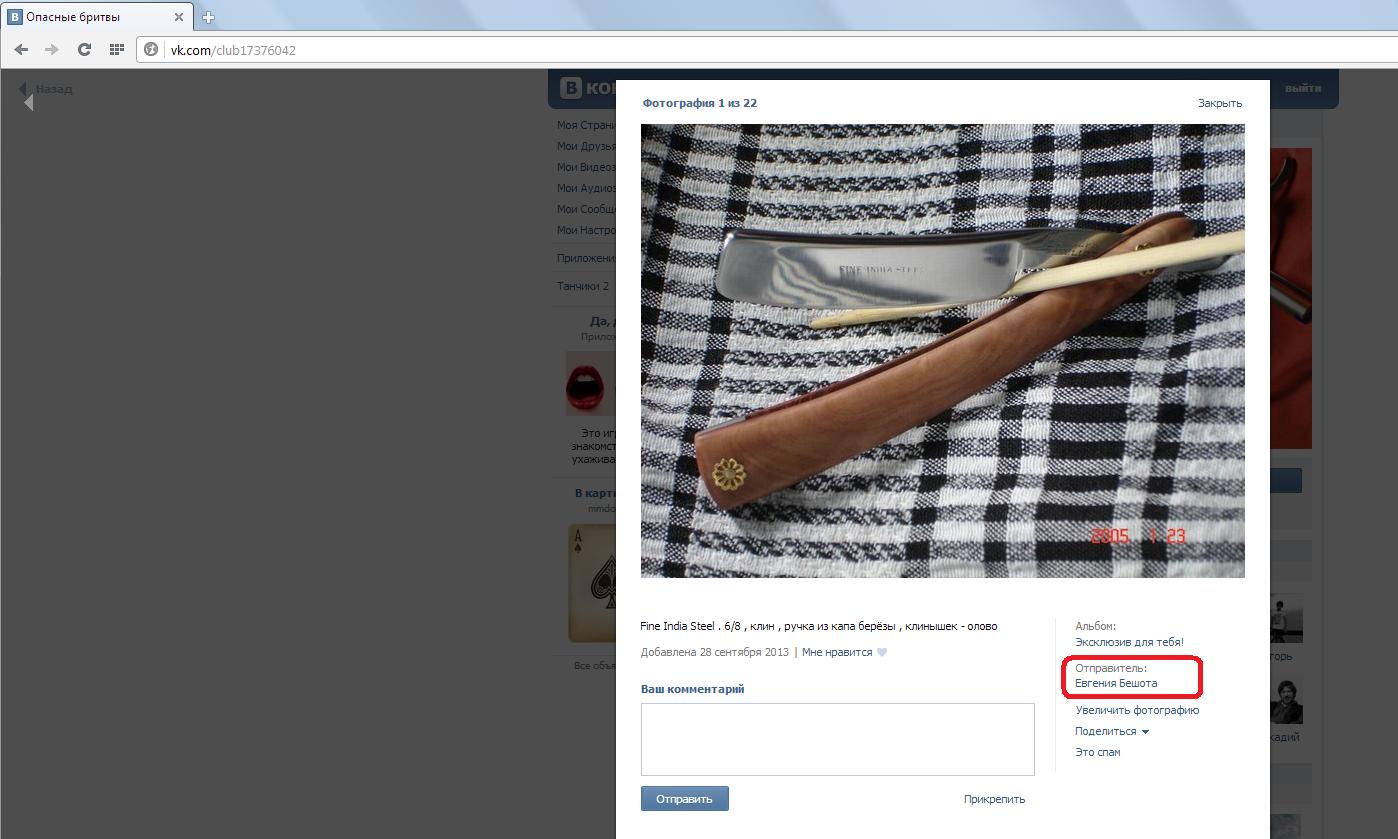This screenshot has width=1398, height=839.
Task: Reload the page with refresh icon
Action: tap(84, 49)
